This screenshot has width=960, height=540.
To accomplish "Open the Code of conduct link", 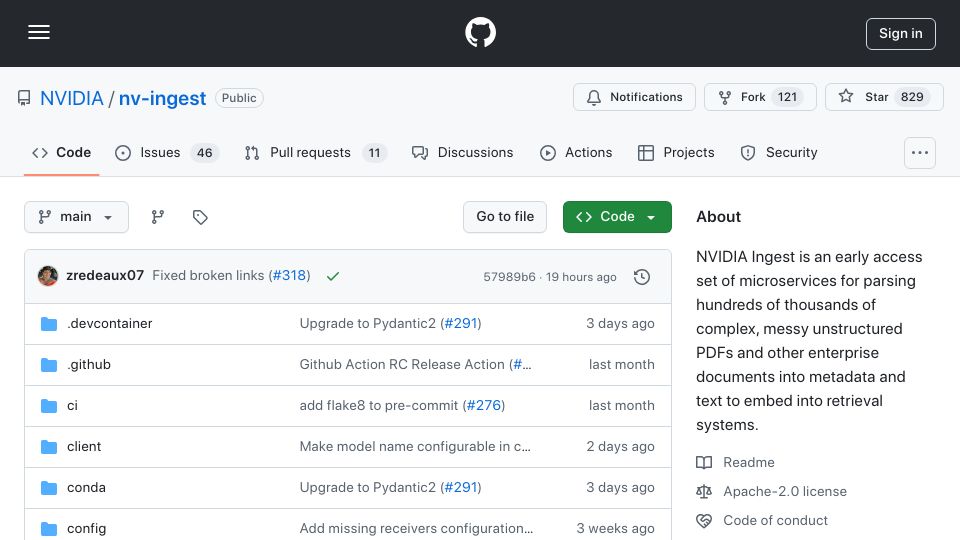I will [x=775, y=520].
